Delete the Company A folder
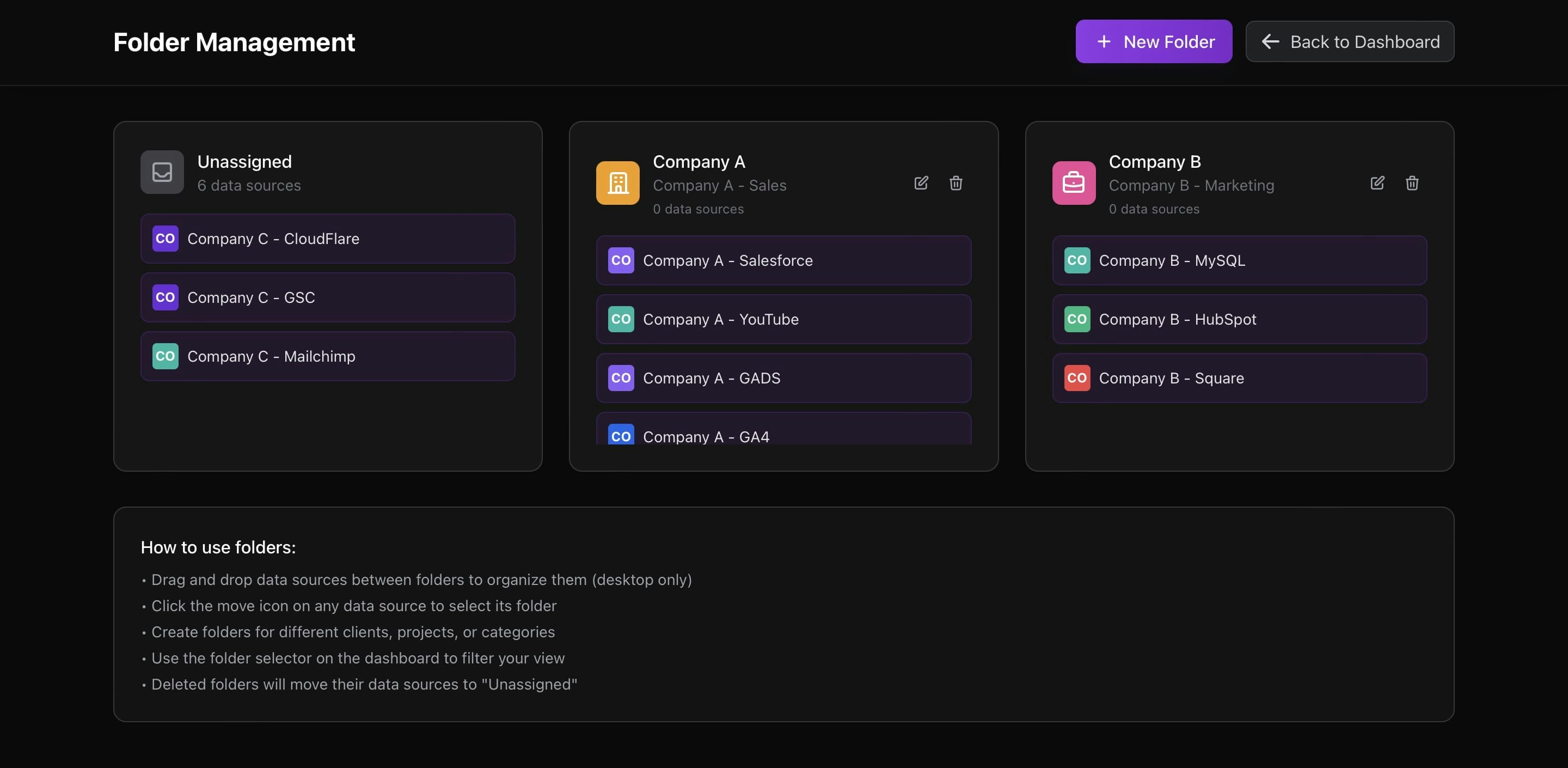This screenshot has width=1568, height=768. click(x=955, y=182)
